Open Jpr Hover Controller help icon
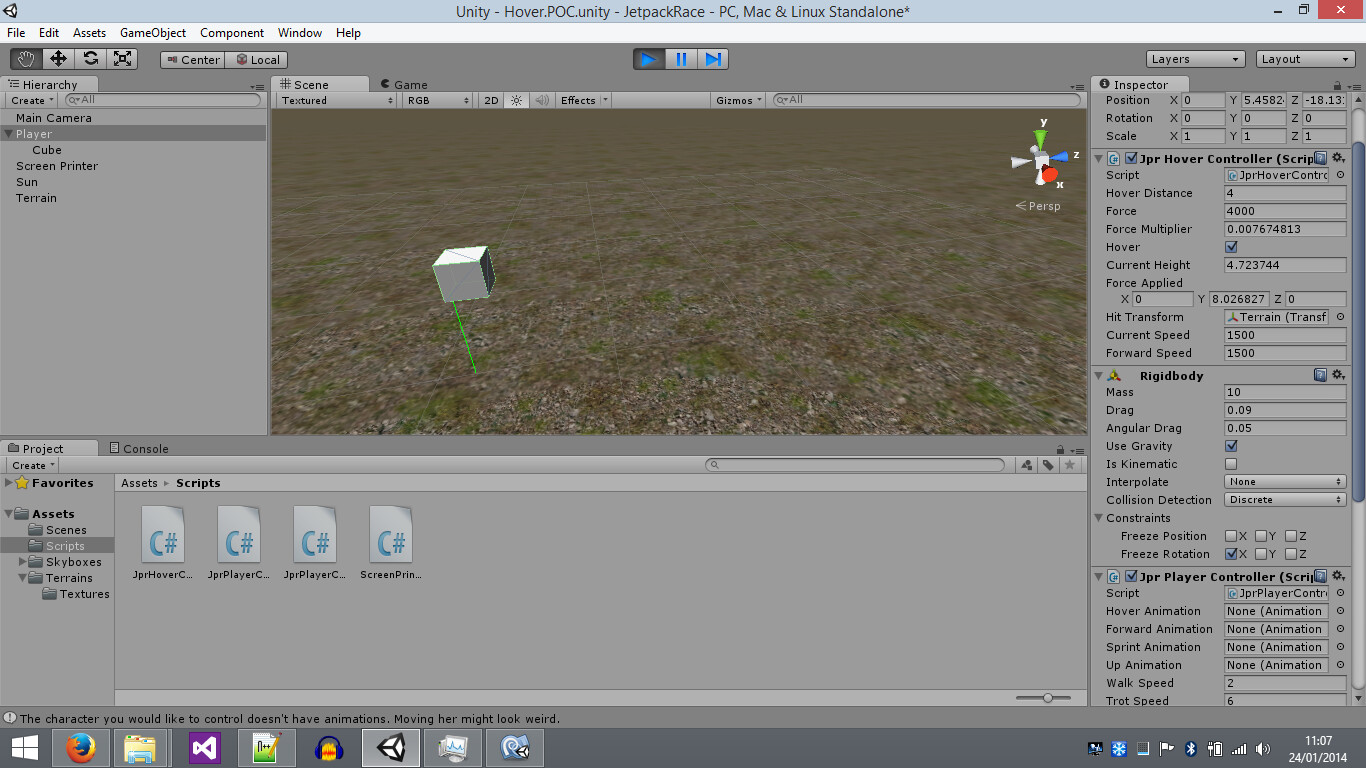The image size is (1366, 768). pos(1320,158)
